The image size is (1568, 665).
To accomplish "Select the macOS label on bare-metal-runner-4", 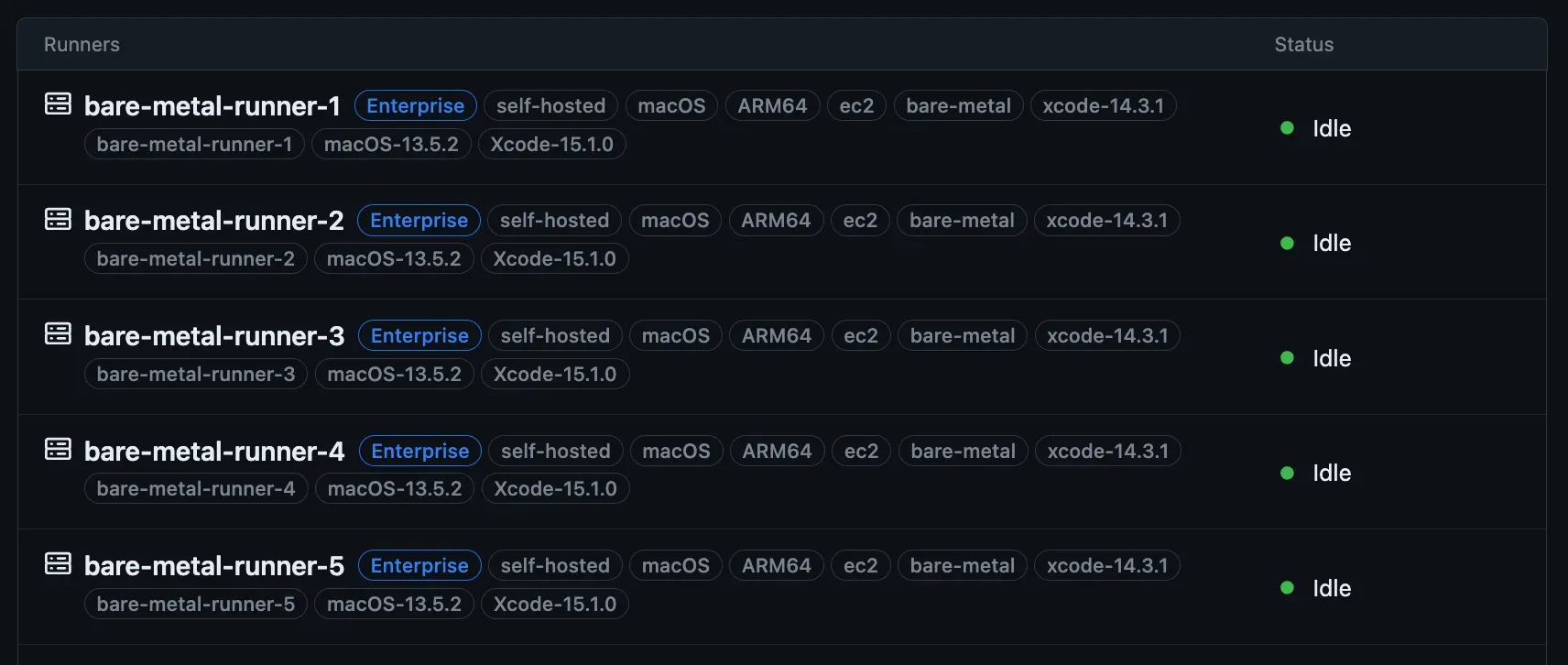I will click(676, 451).
